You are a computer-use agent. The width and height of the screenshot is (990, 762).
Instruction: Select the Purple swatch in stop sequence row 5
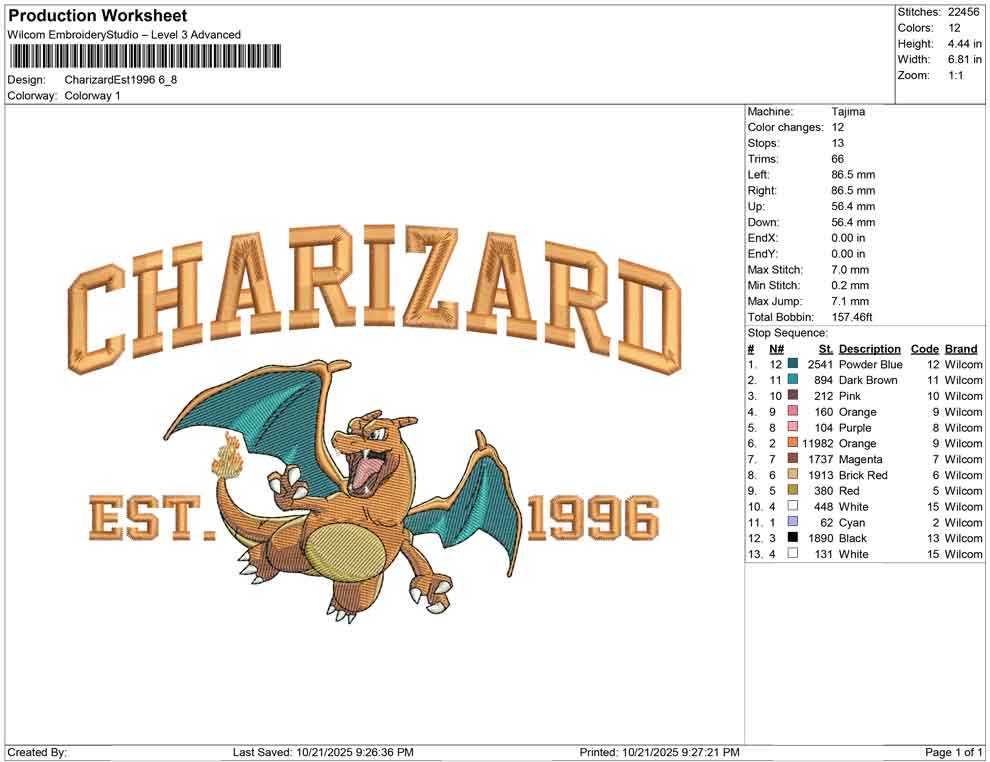[792, 427]
